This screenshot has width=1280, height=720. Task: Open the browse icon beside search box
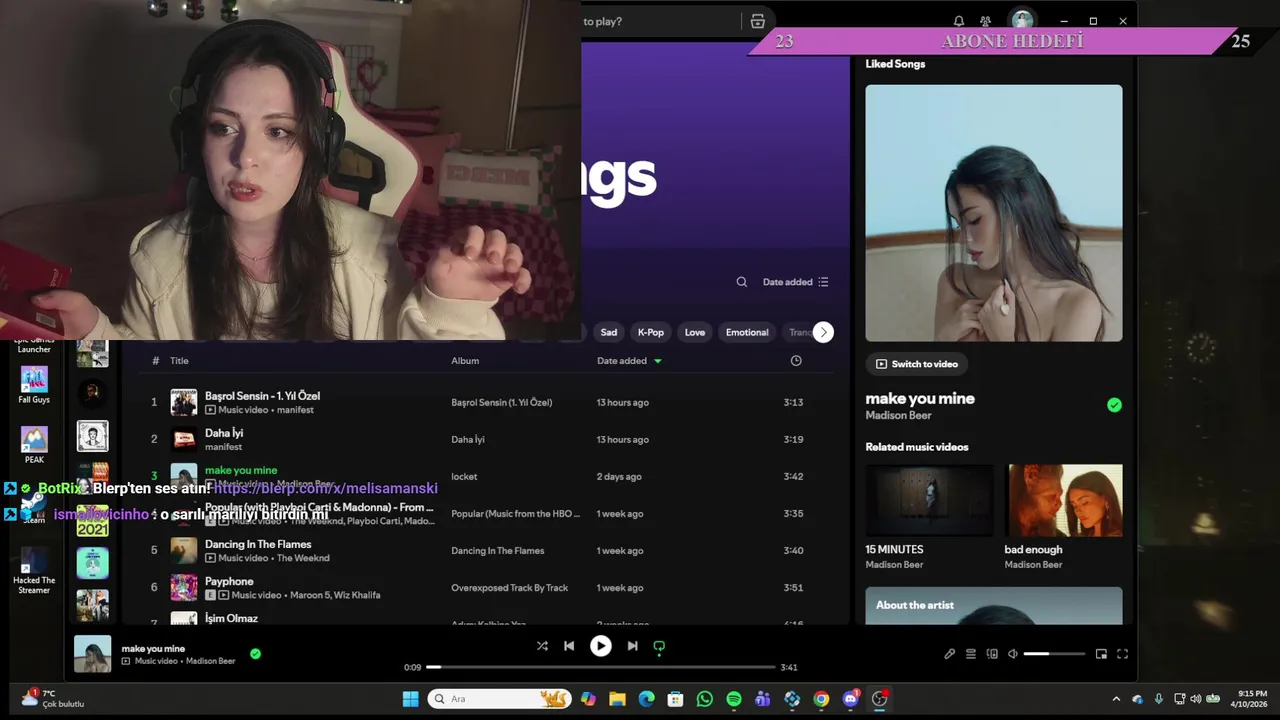(x=758, y=21)
